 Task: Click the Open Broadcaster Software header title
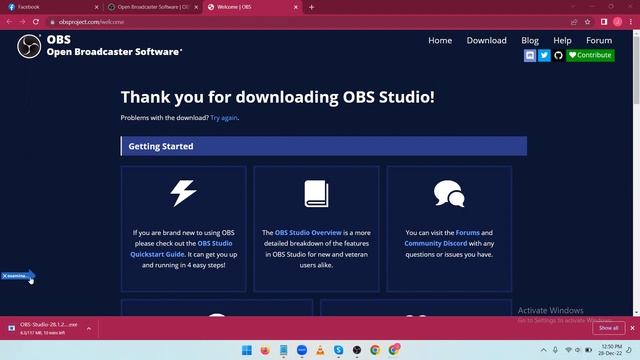pyautogui.click(x=113, y=52)
